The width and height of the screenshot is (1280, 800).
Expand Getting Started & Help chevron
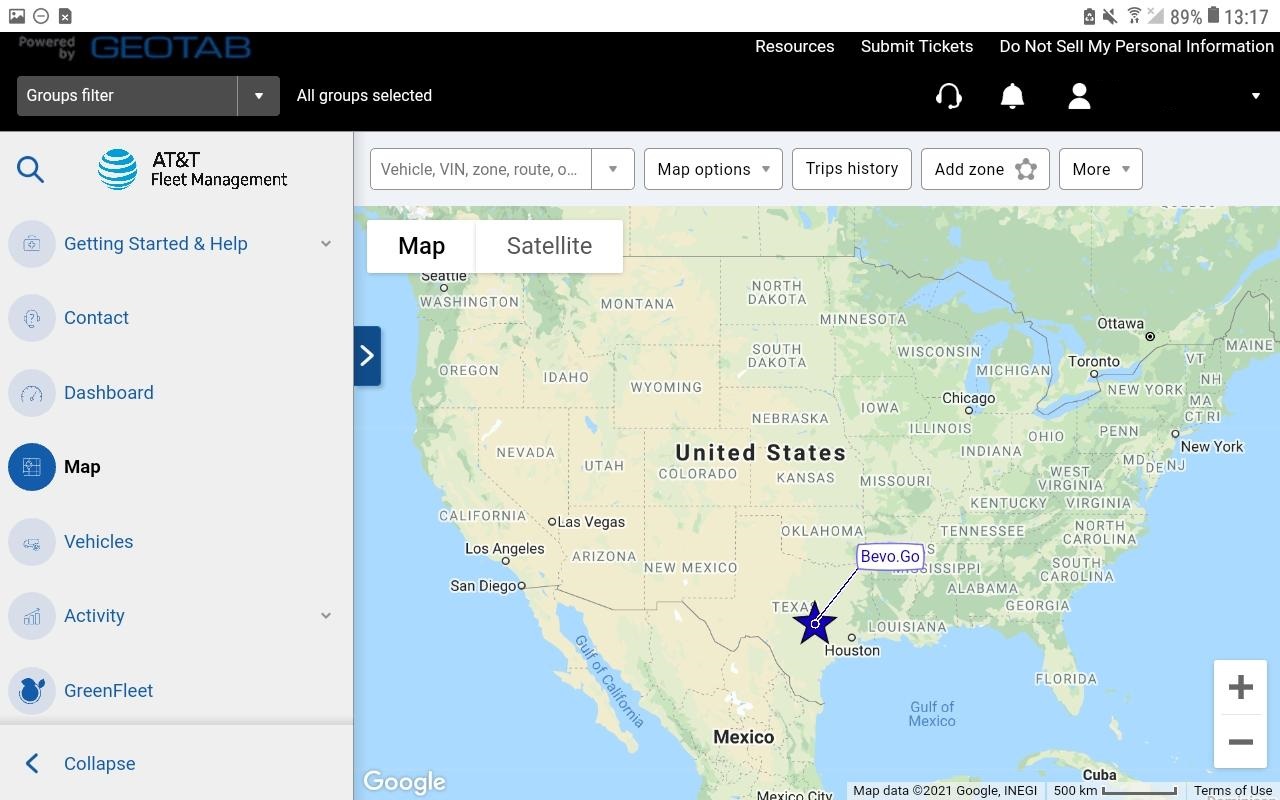326,244
